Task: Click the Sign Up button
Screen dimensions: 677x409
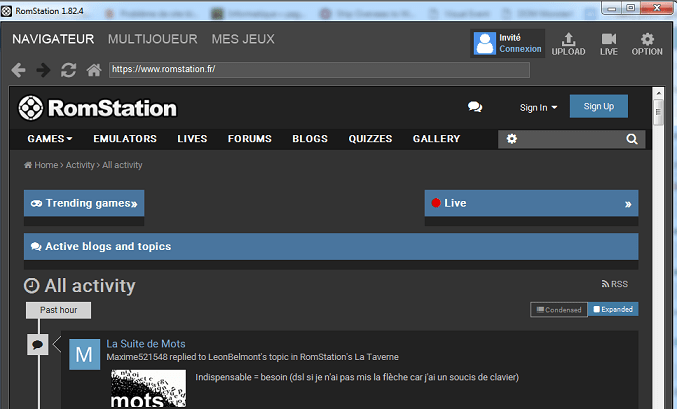Action: [598, 106]
